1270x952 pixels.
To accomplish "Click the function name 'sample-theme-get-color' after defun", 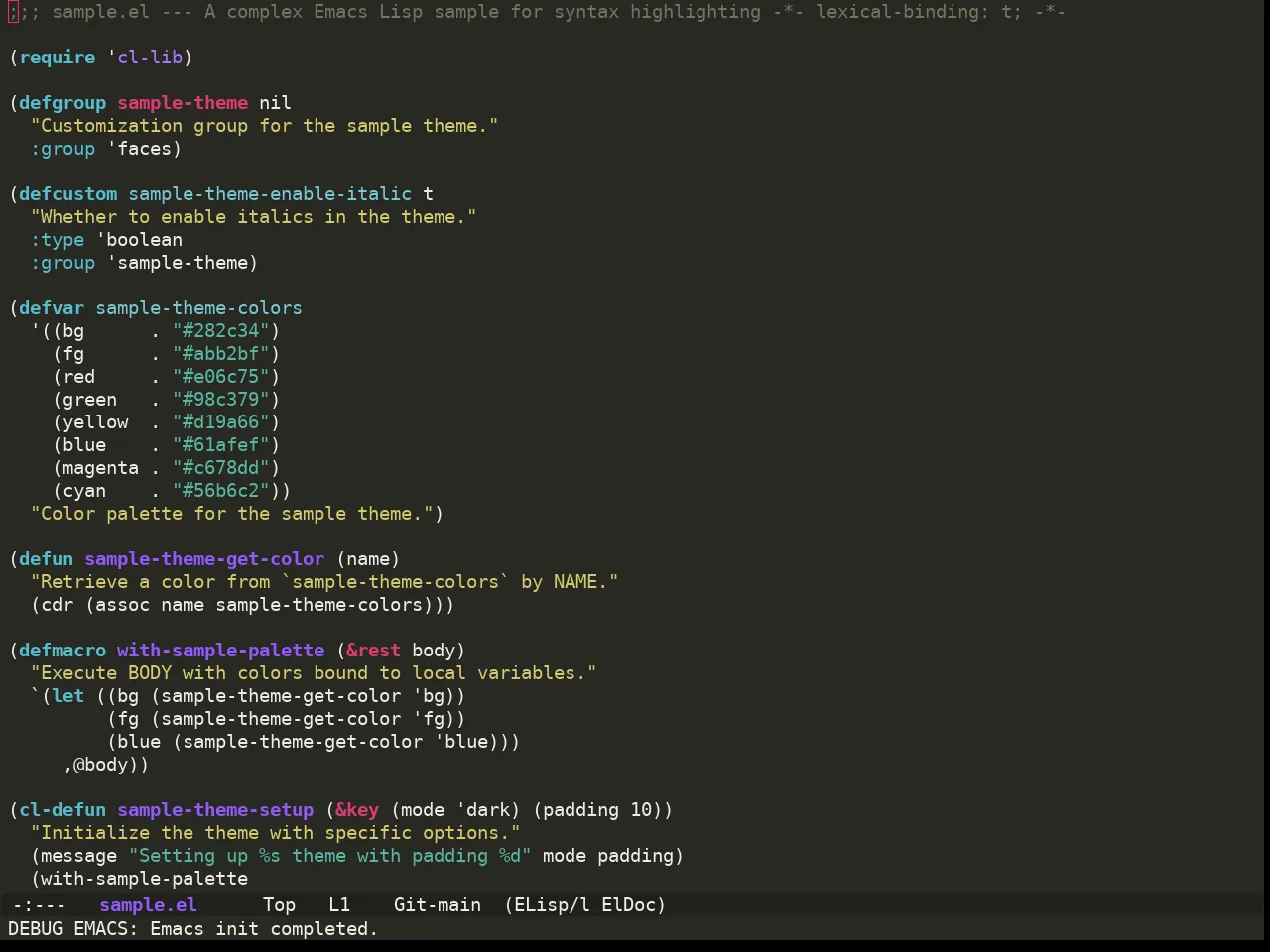I will (x=204, y=559).
